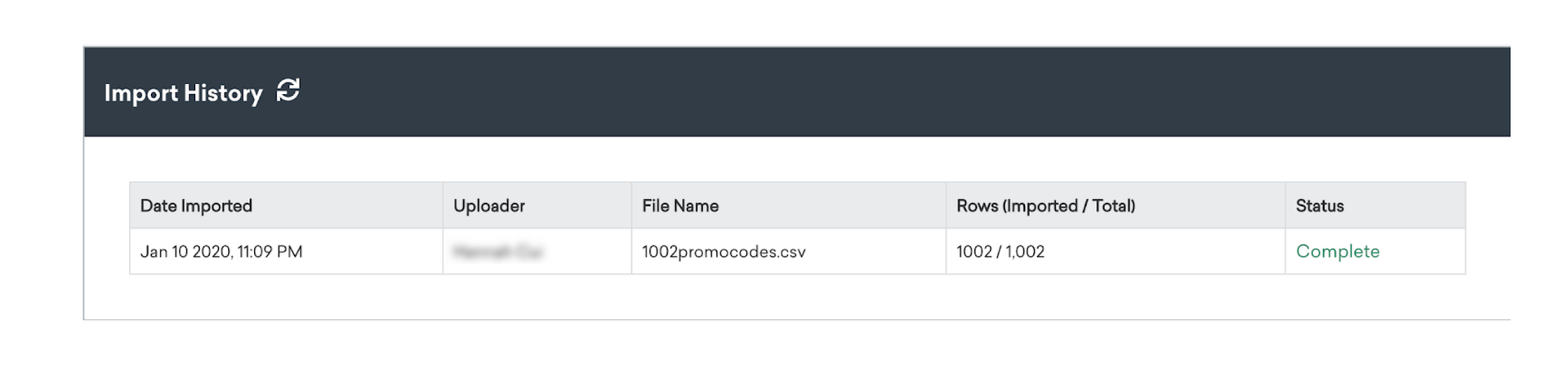Click the imported count 1002 before the slash

click(973, 252)
